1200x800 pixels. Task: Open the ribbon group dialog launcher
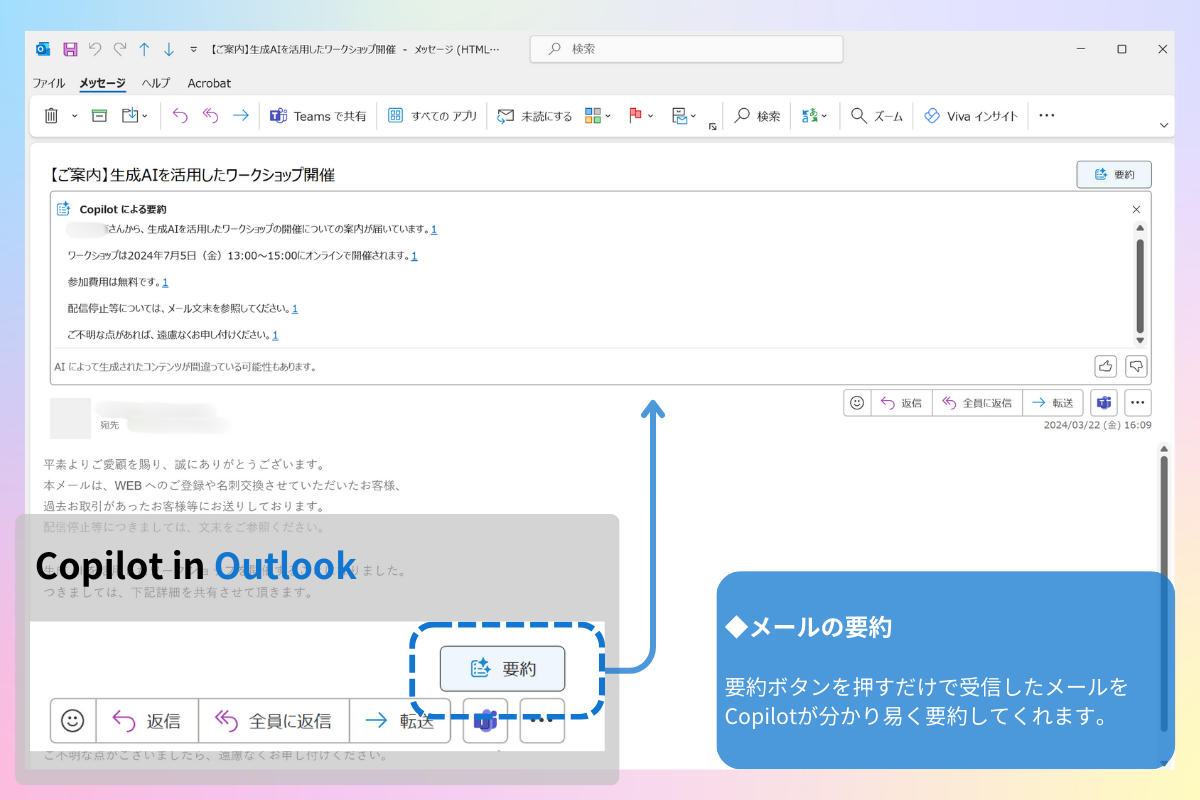713,127
